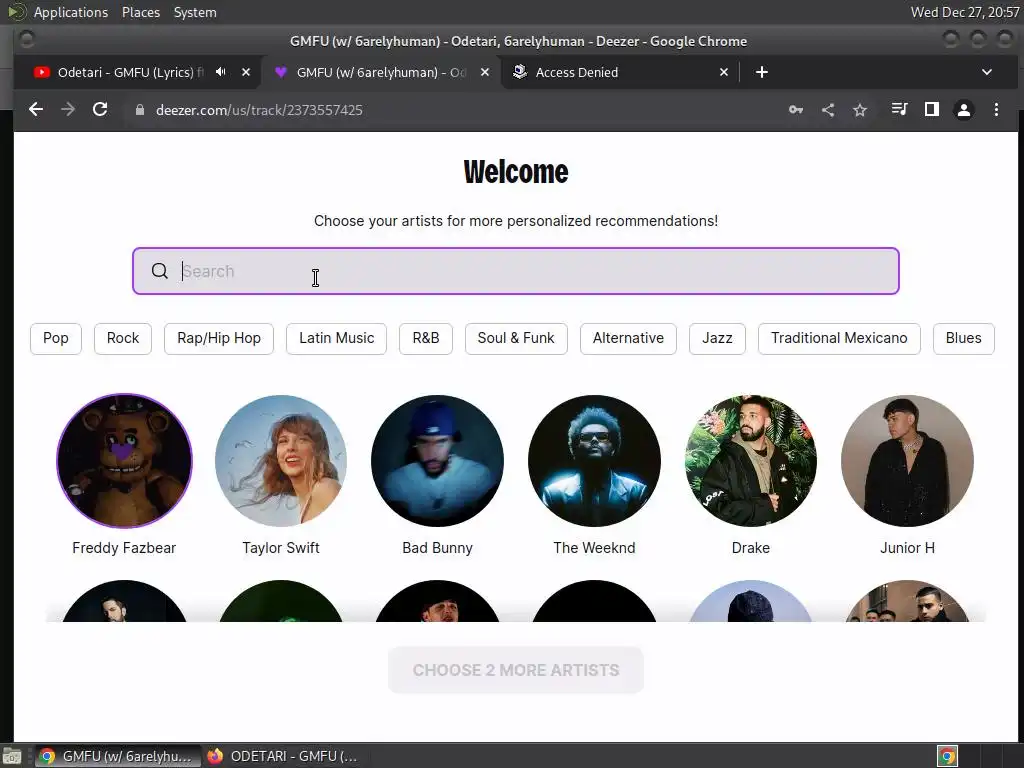Pick the Alternative genre chip
Viewport: 1024px width, 768px height.
click(628, 338)
